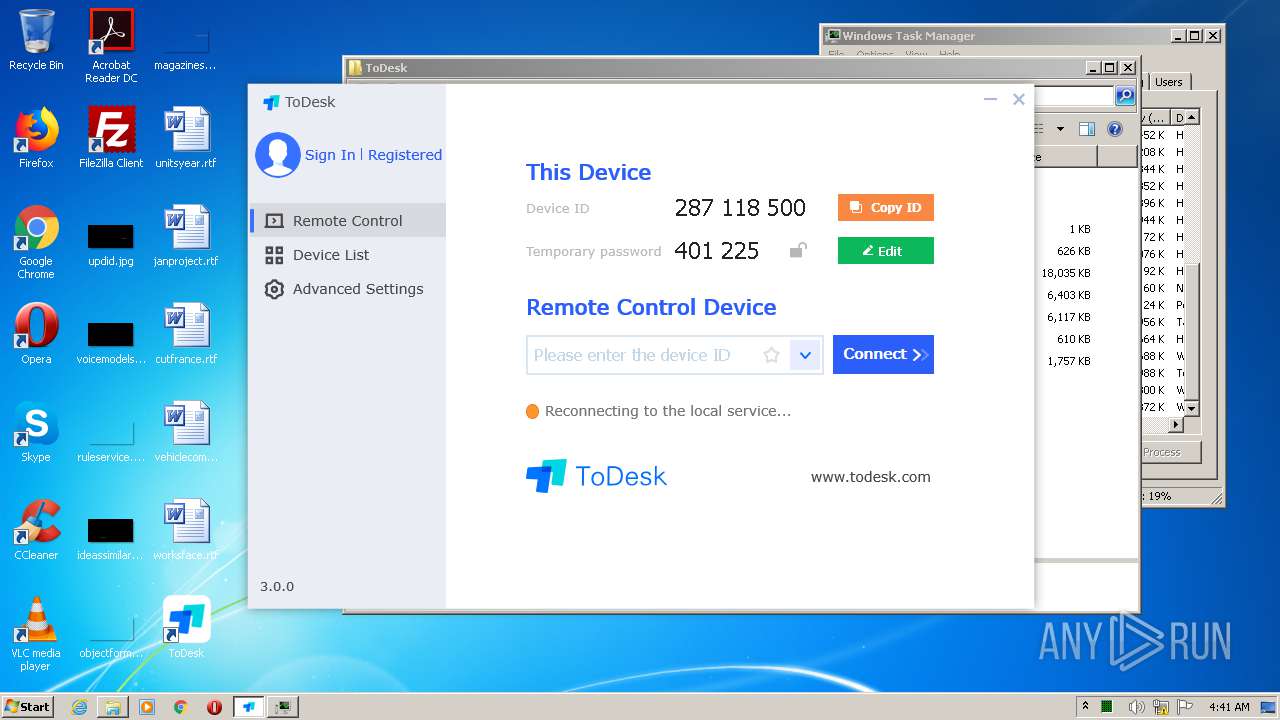Select unitsyear.rtf desktop file
The image size is (1280, 720).
[186, 138]
